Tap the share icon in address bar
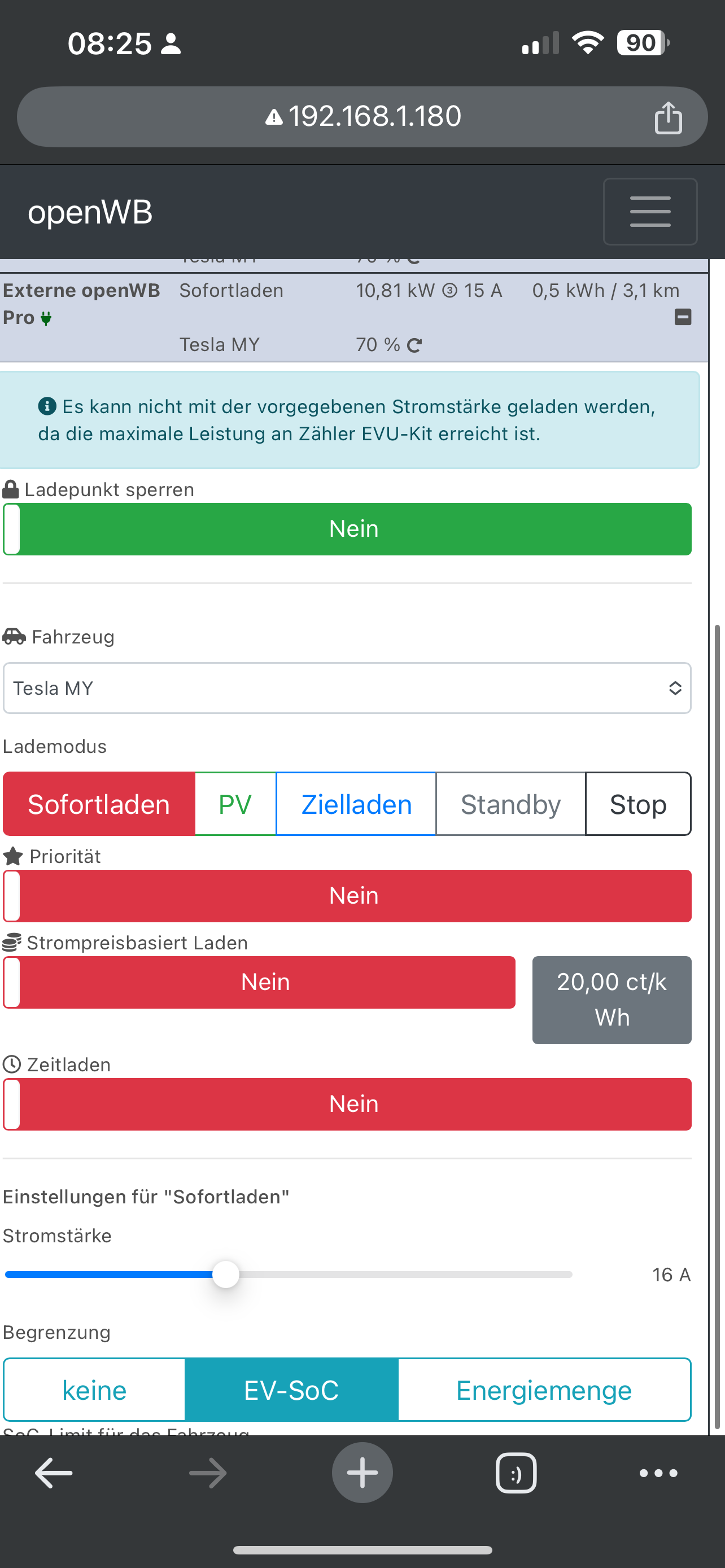Screen dimensions: 725x1568 click(x=668, y=117)
